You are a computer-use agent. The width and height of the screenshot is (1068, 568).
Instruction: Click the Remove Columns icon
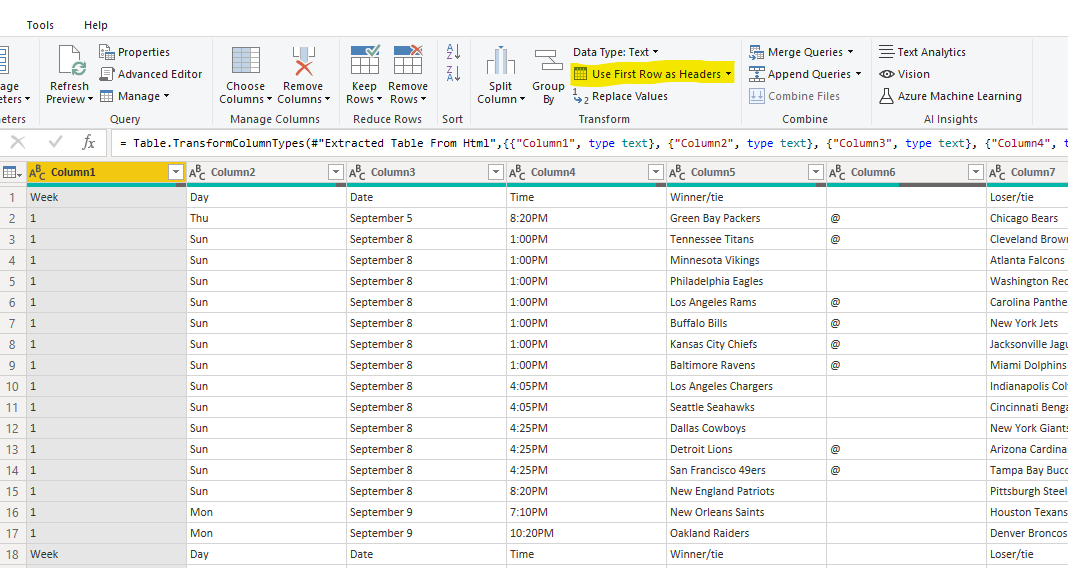(x=303, y=61)
